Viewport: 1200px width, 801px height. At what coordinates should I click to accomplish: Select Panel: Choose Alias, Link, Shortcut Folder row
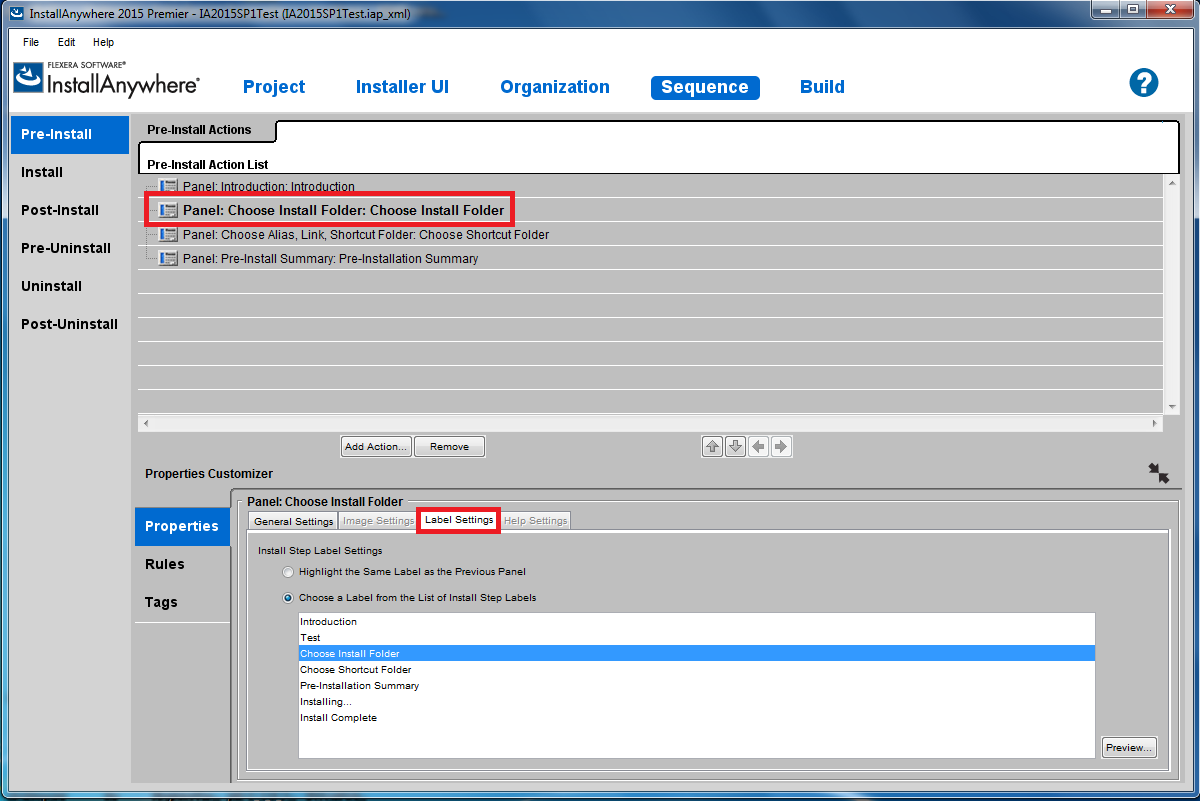(651, 234)
